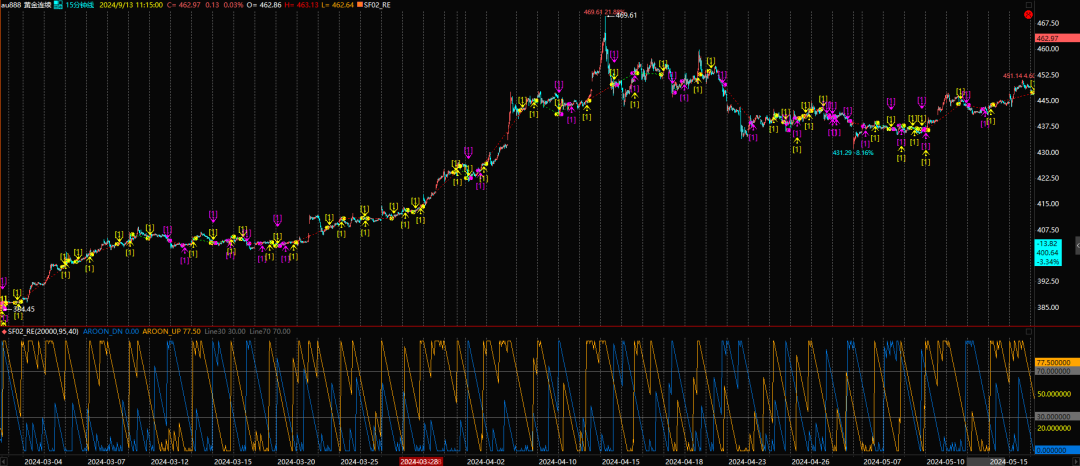
Task: Click the 431.29 -8.16% low price label
Action: pos(853,153)
